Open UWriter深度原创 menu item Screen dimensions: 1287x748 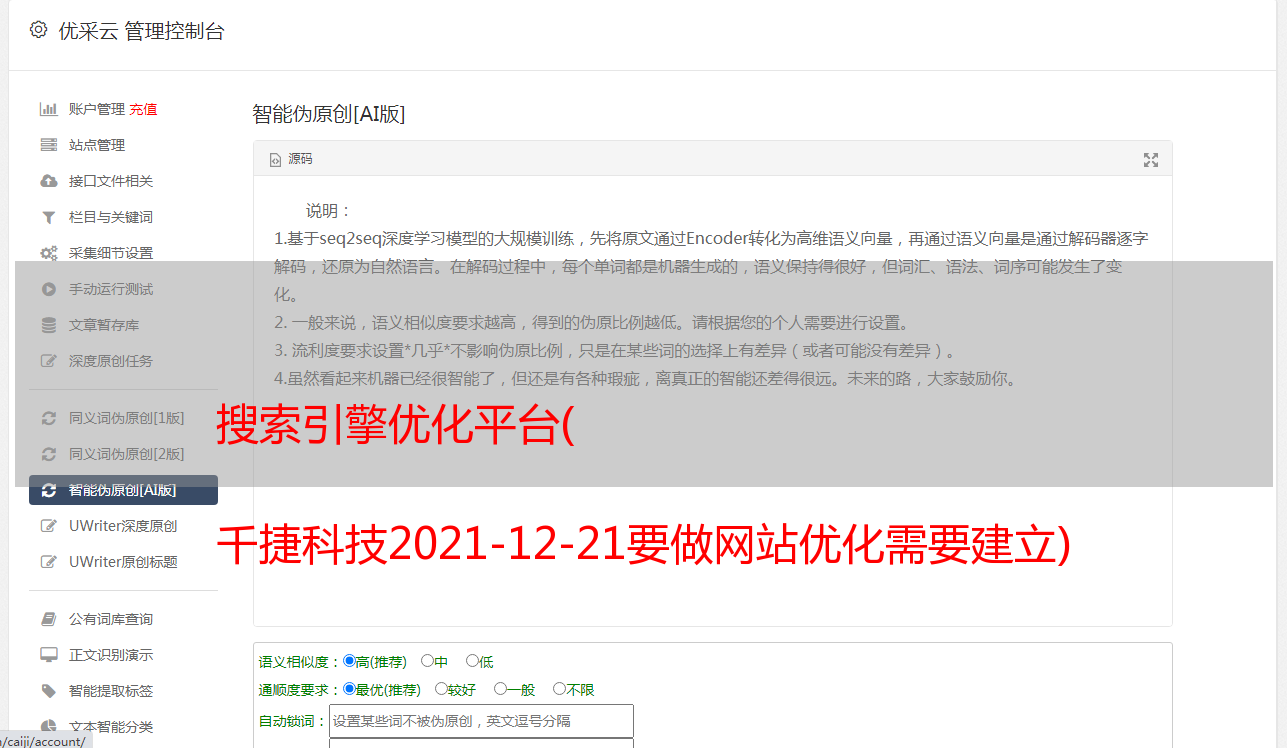coord(123,526)
